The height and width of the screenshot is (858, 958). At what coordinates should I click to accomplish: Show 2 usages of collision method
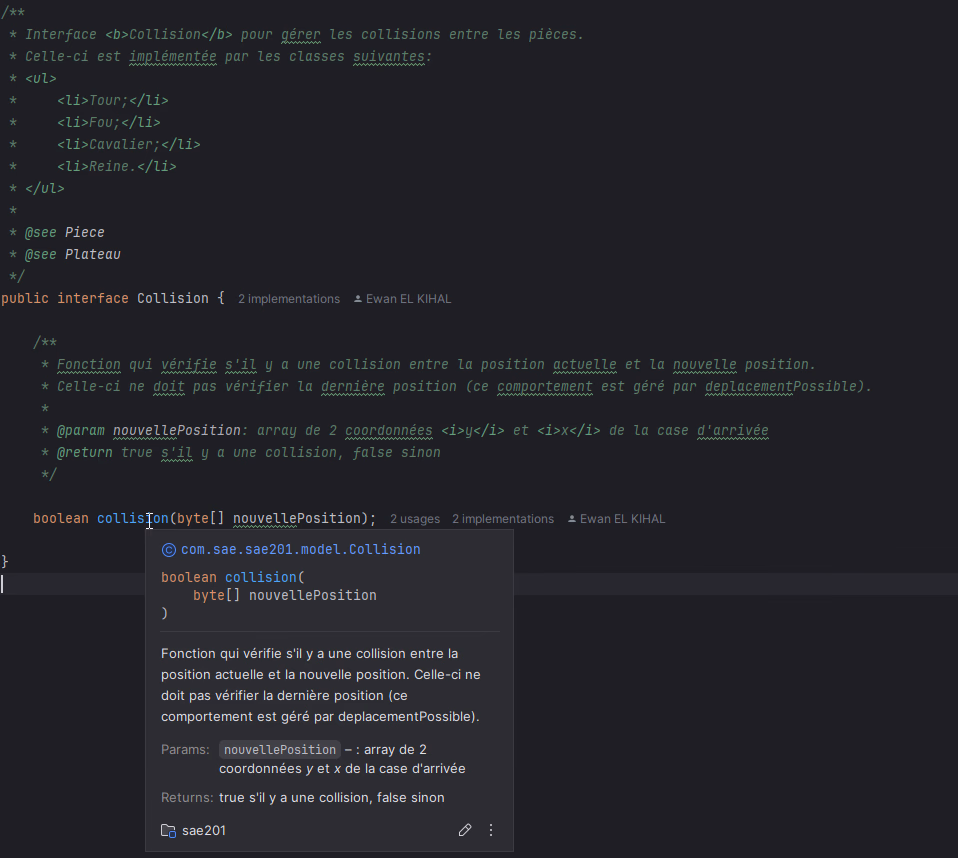tap(414, 519)
